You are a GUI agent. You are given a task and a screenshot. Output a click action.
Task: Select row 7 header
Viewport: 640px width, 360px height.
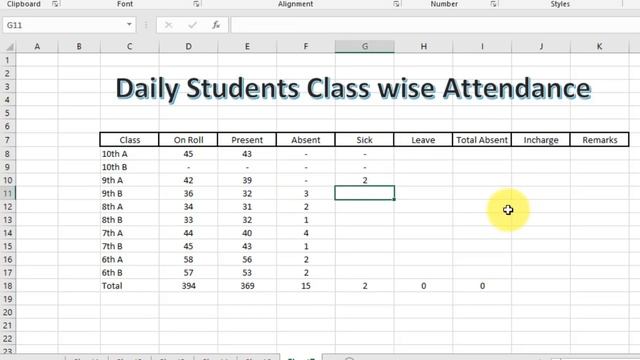(x=8, y=140)
